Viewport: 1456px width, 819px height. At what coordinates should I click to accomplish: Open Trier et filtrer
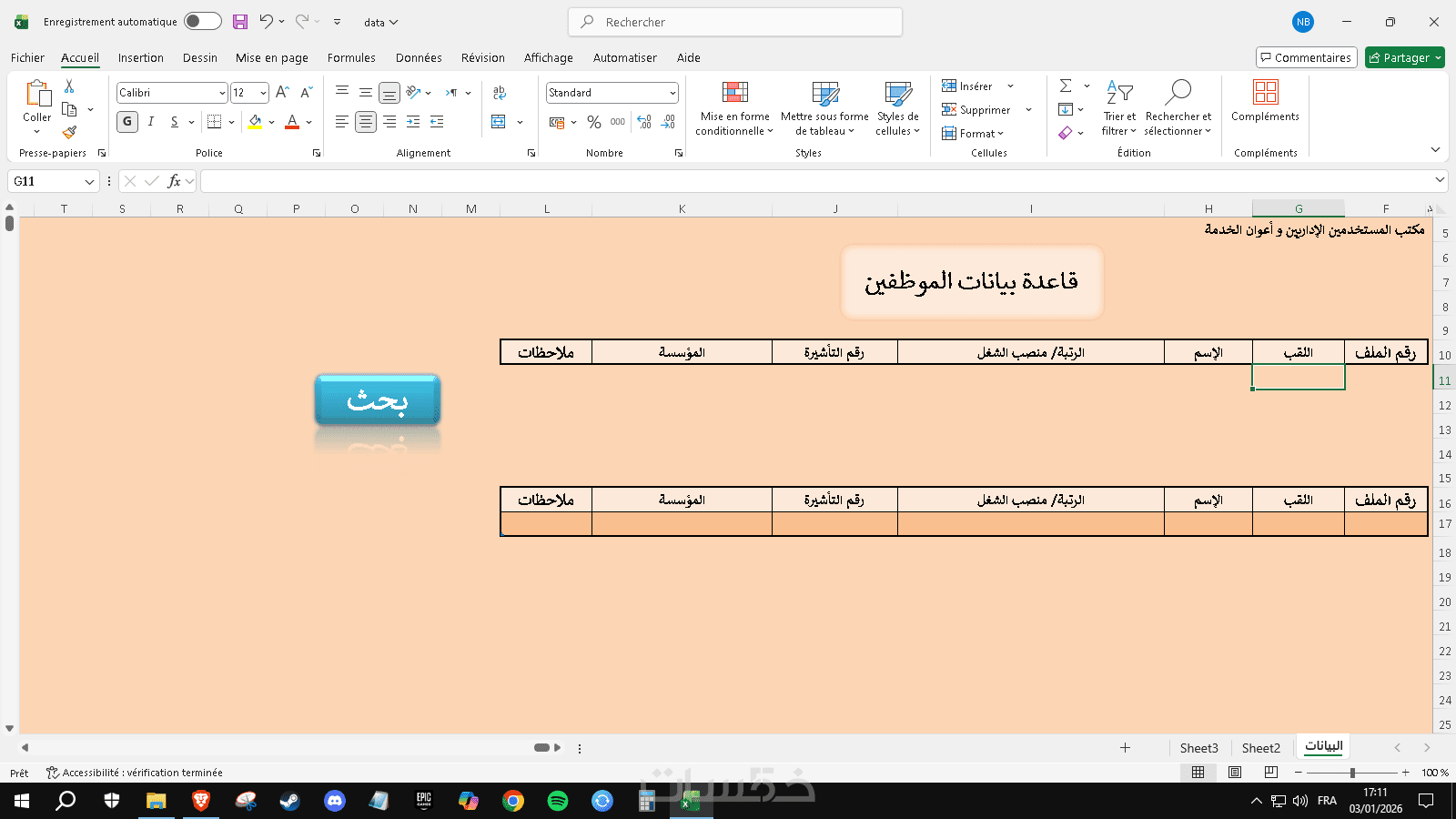coord(1119,108)
